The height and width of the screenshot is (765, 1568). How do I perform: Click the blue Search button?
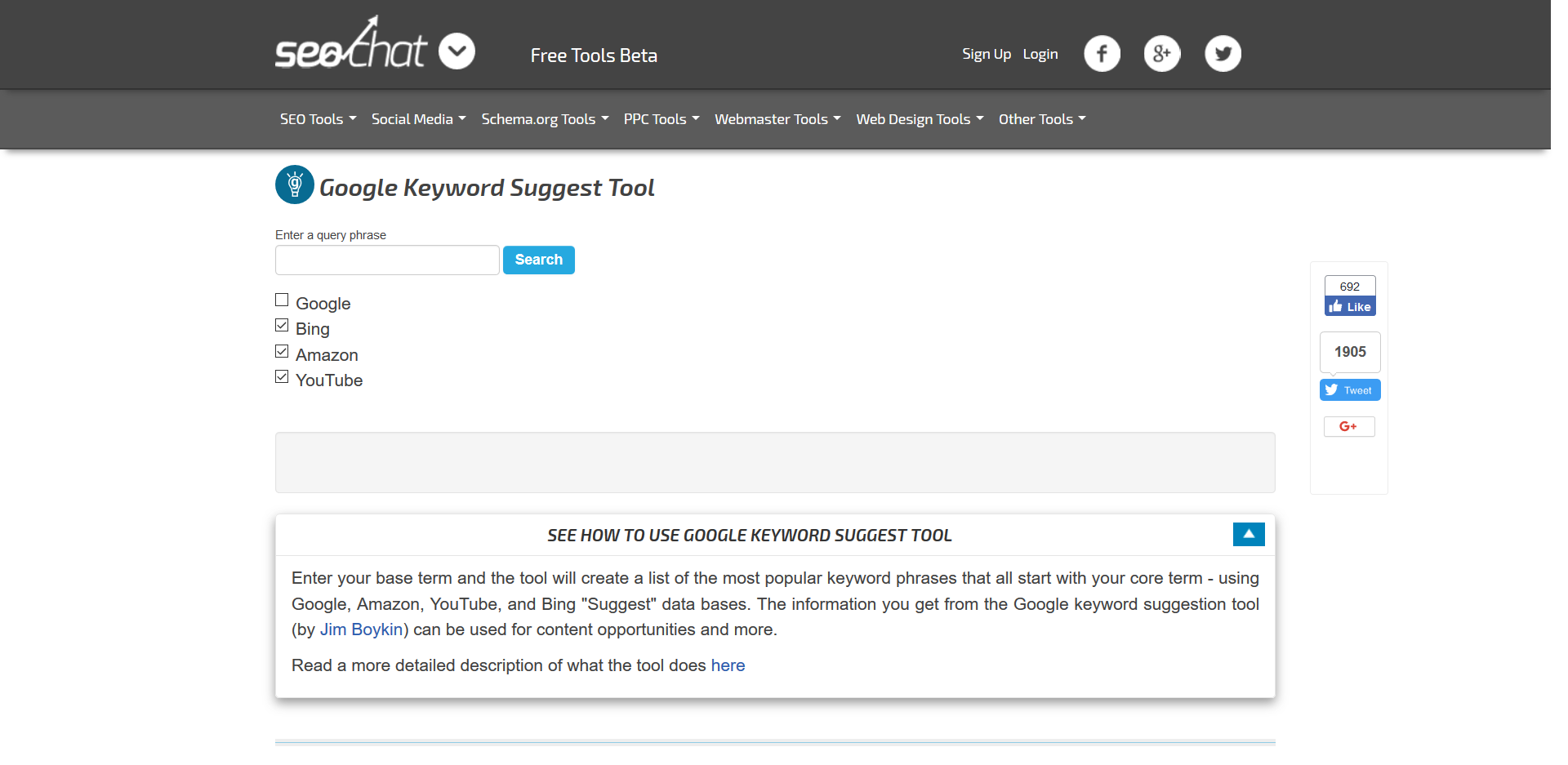pos(539,260)
